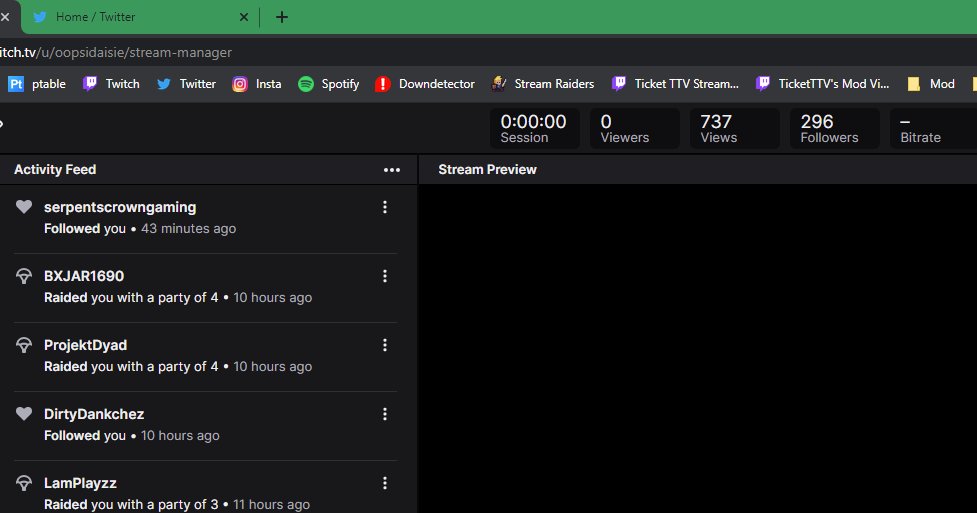Open the Ticket TTV Stream bookmark

[x=675, y=84]
